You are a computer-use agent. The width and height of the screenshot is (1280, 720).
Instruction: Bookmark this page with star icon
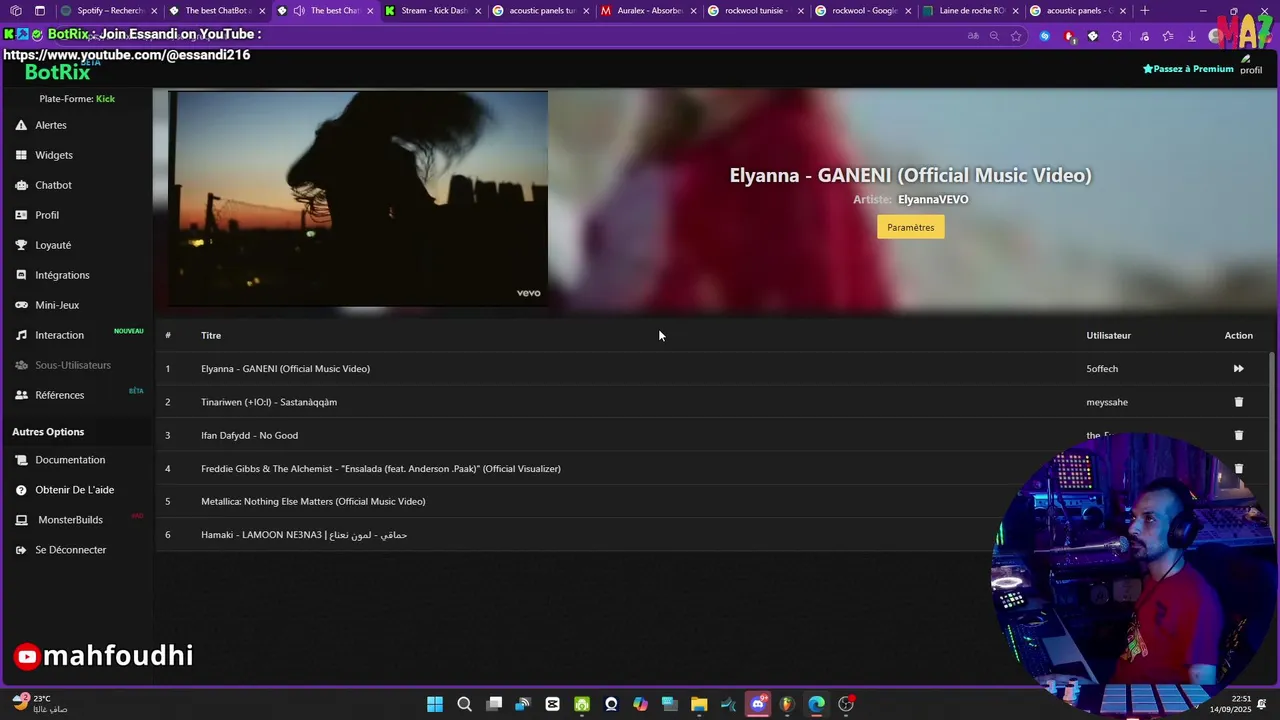pos(1016,36)
